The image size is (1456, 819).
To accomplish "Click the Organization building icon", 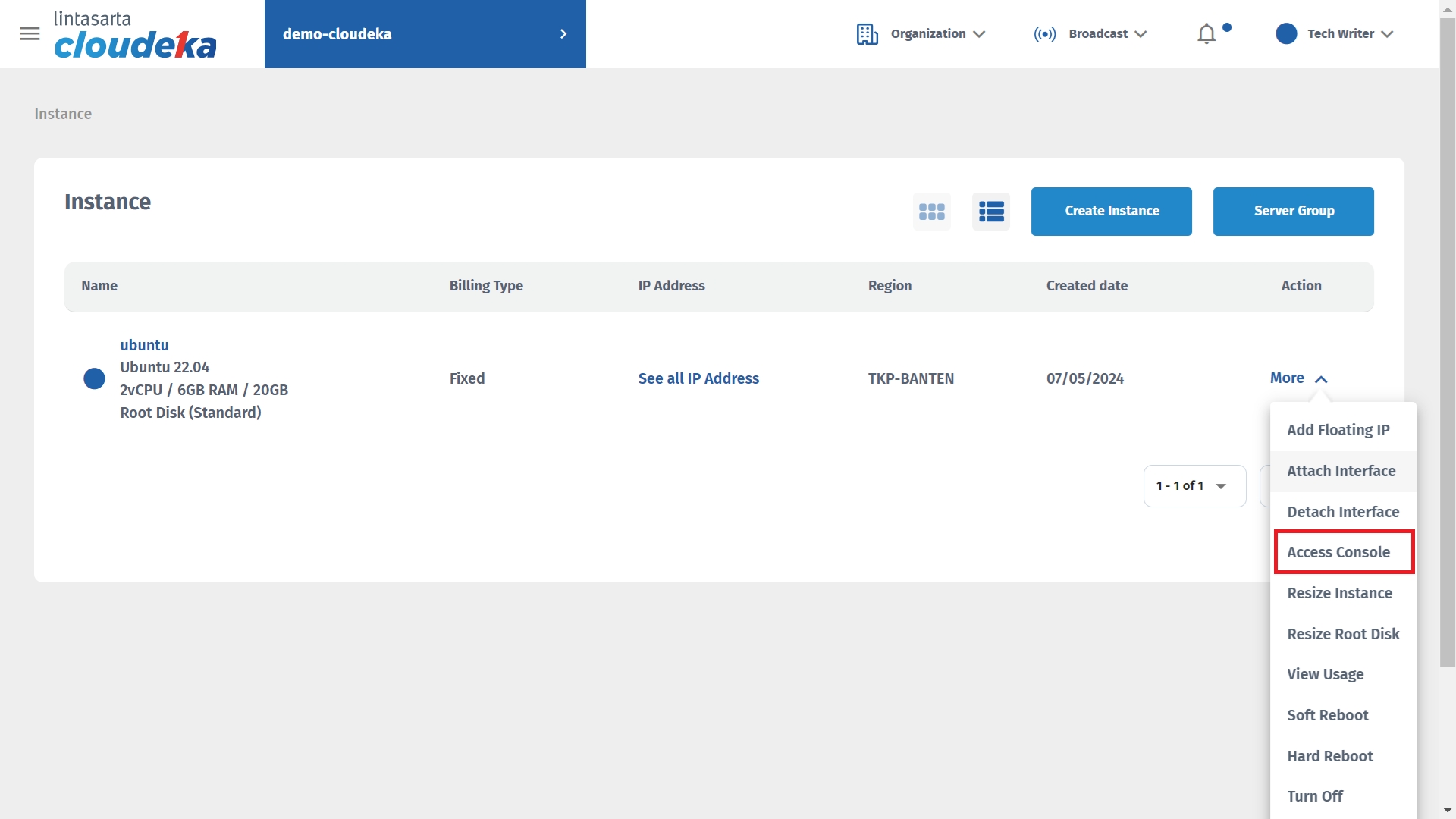I will pyautogui.click(x=867, y=34).
